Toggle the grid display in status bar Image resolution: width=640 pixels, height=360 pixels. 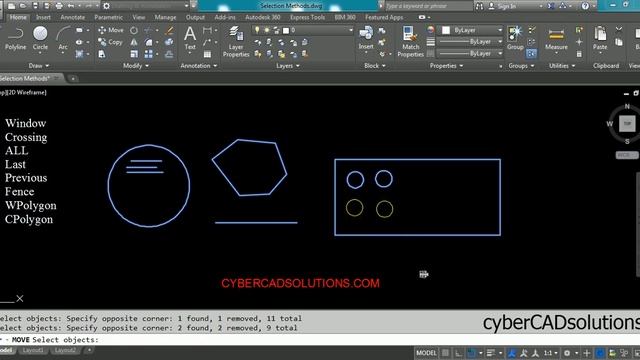pyautogui.click(x=445, y=353)
